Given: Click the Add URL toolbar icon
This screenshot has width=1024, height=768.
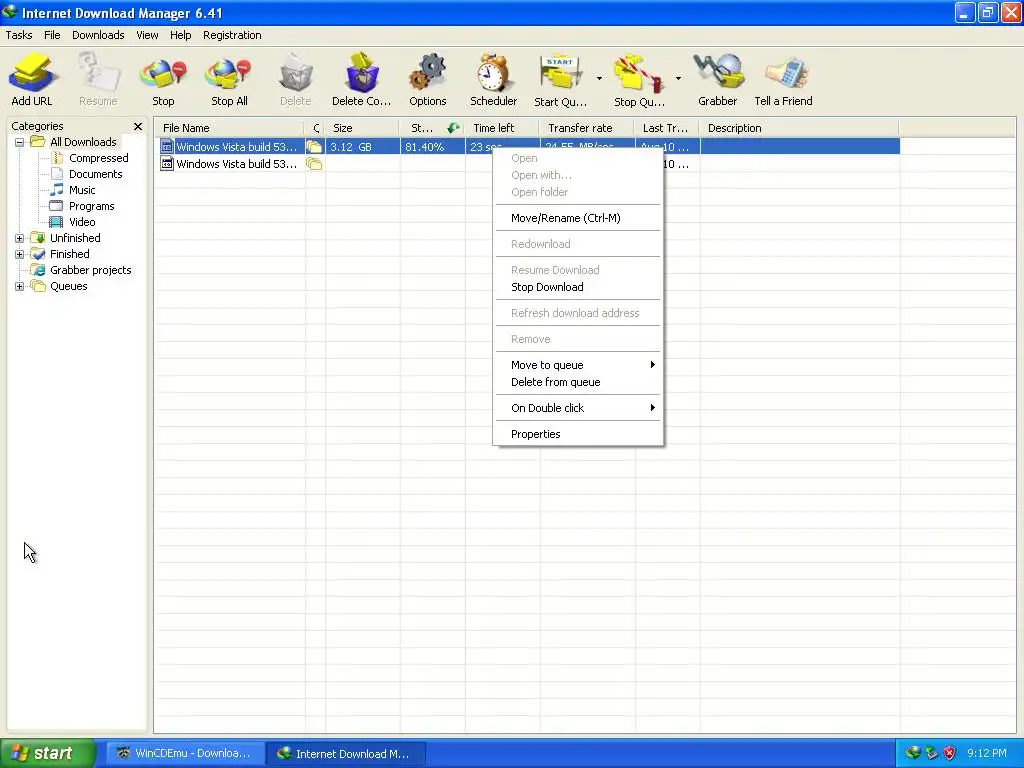Looking at the screenshot, I should tap(31, 80).
